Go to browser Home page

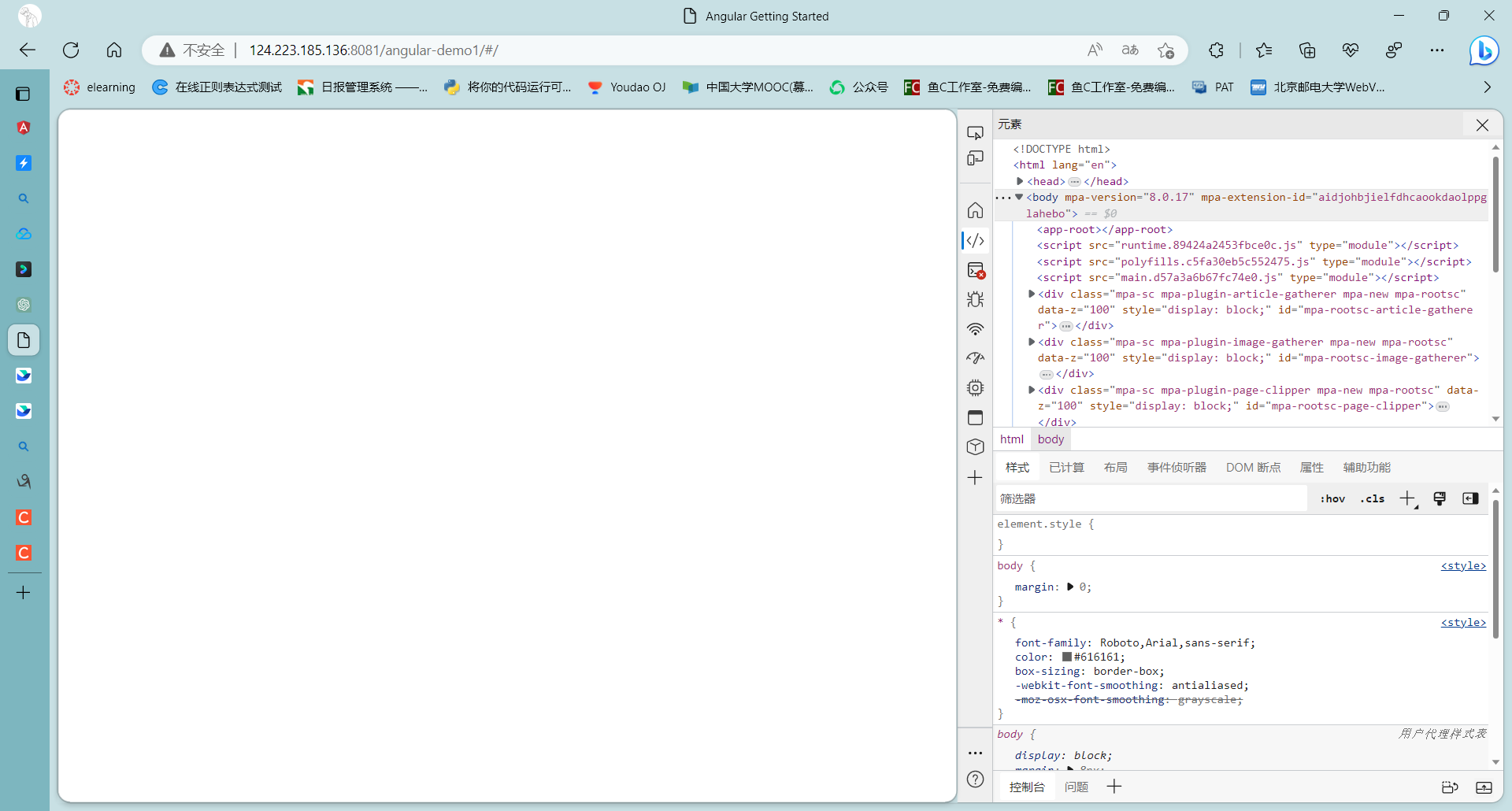(x=114, y=50)
